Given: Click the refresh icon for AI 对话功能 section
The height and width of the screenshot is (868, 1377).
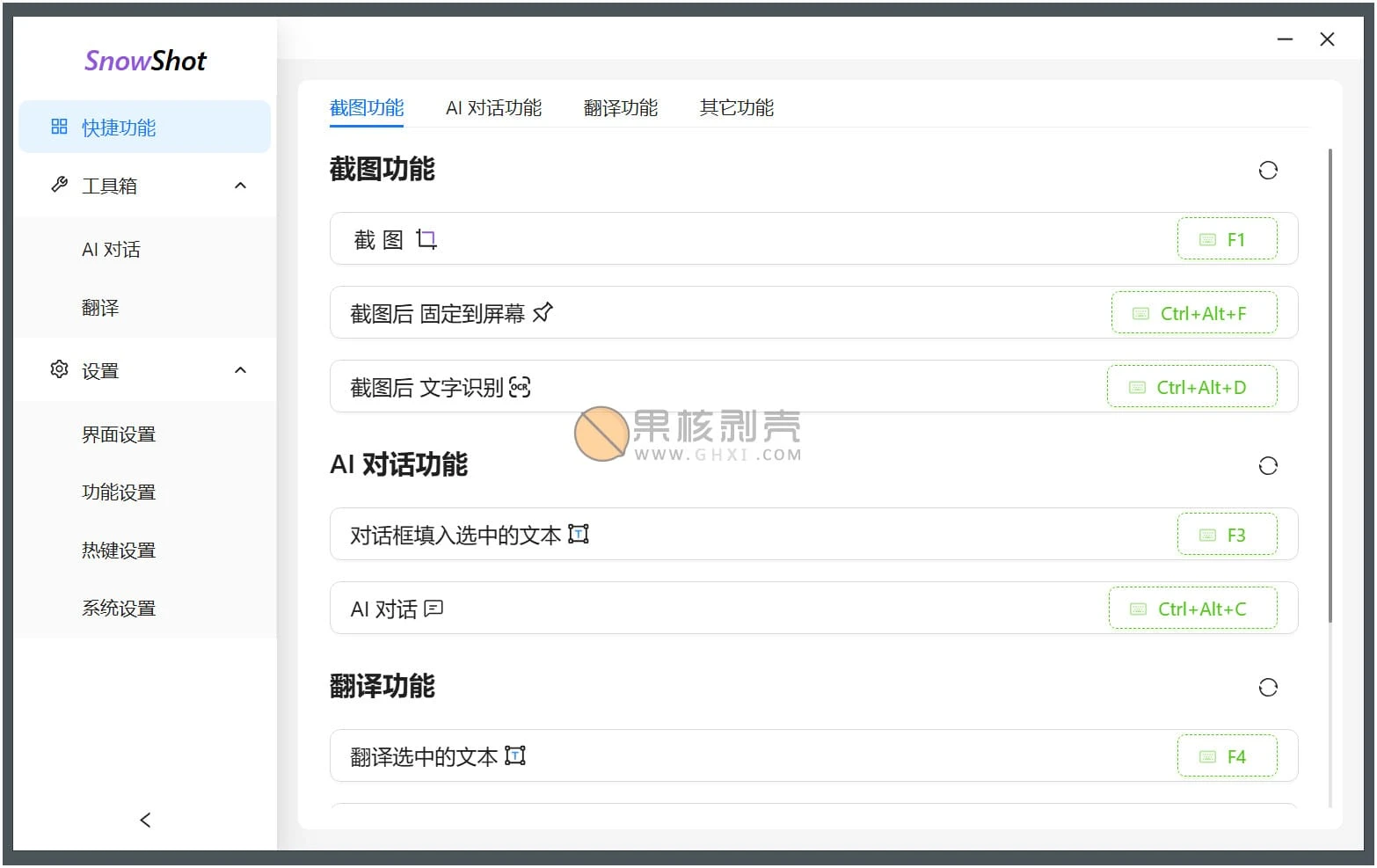Looking at the screenshot, I should 1268,465.
